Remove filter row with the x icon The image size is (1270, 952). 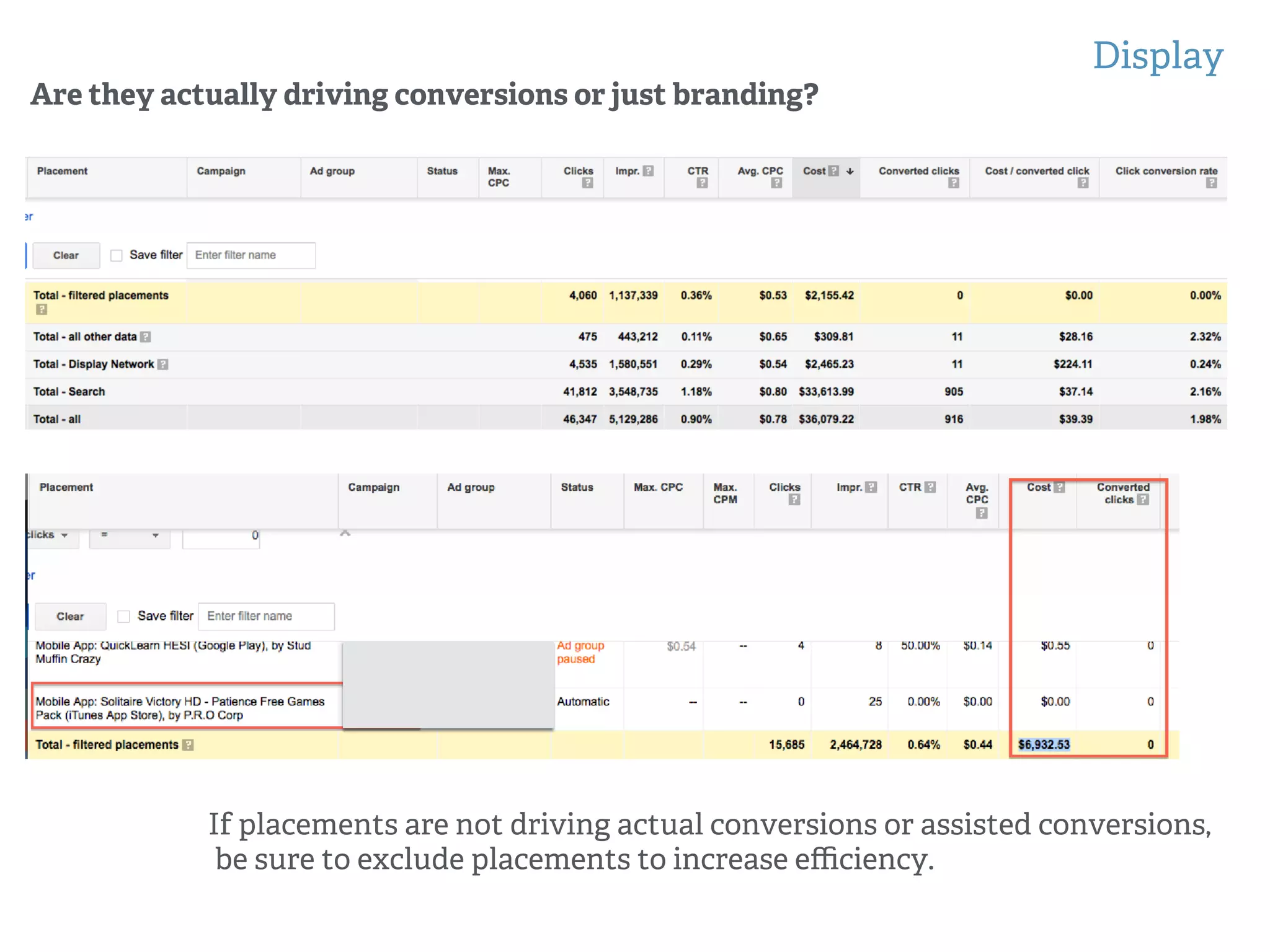tap(345, 533)
